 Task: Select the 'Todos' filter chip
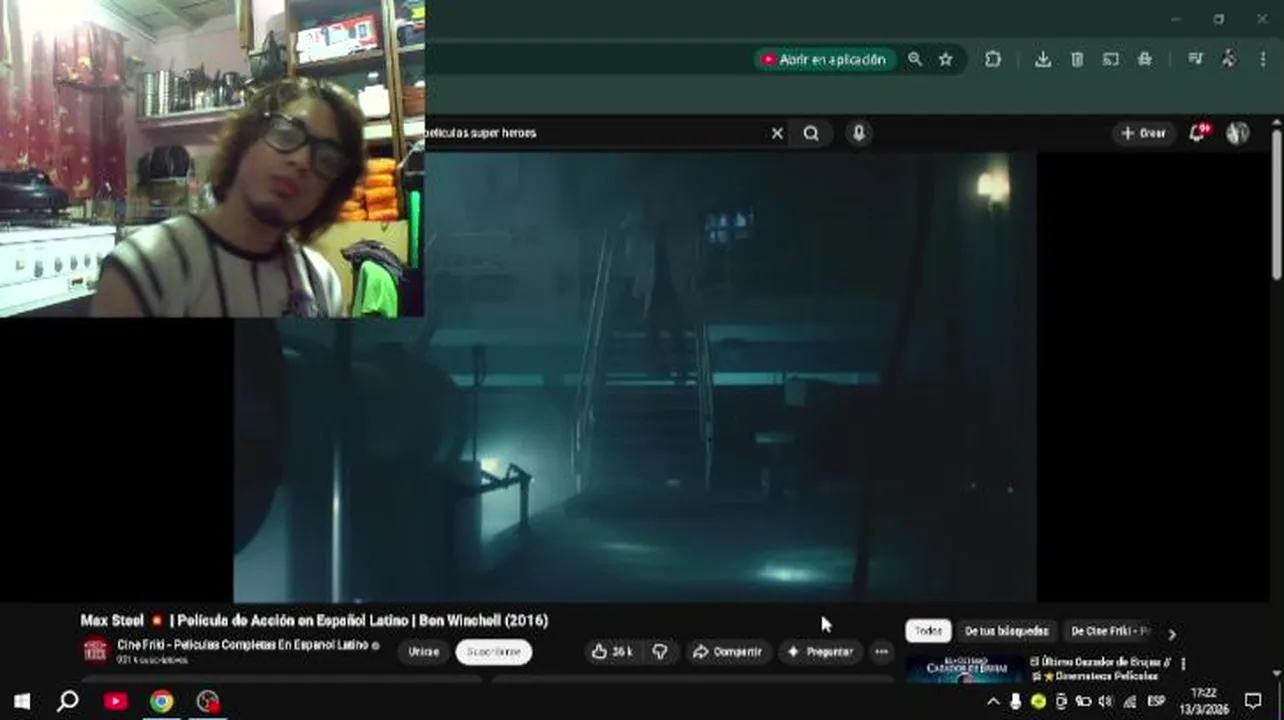(x=928, y=631)
